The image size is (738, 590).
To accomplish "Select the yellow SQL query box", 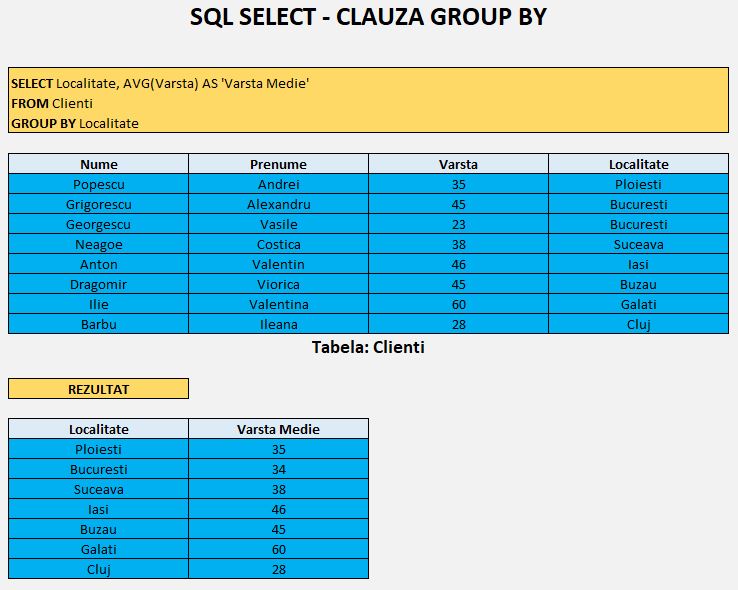I will [369, 100].
